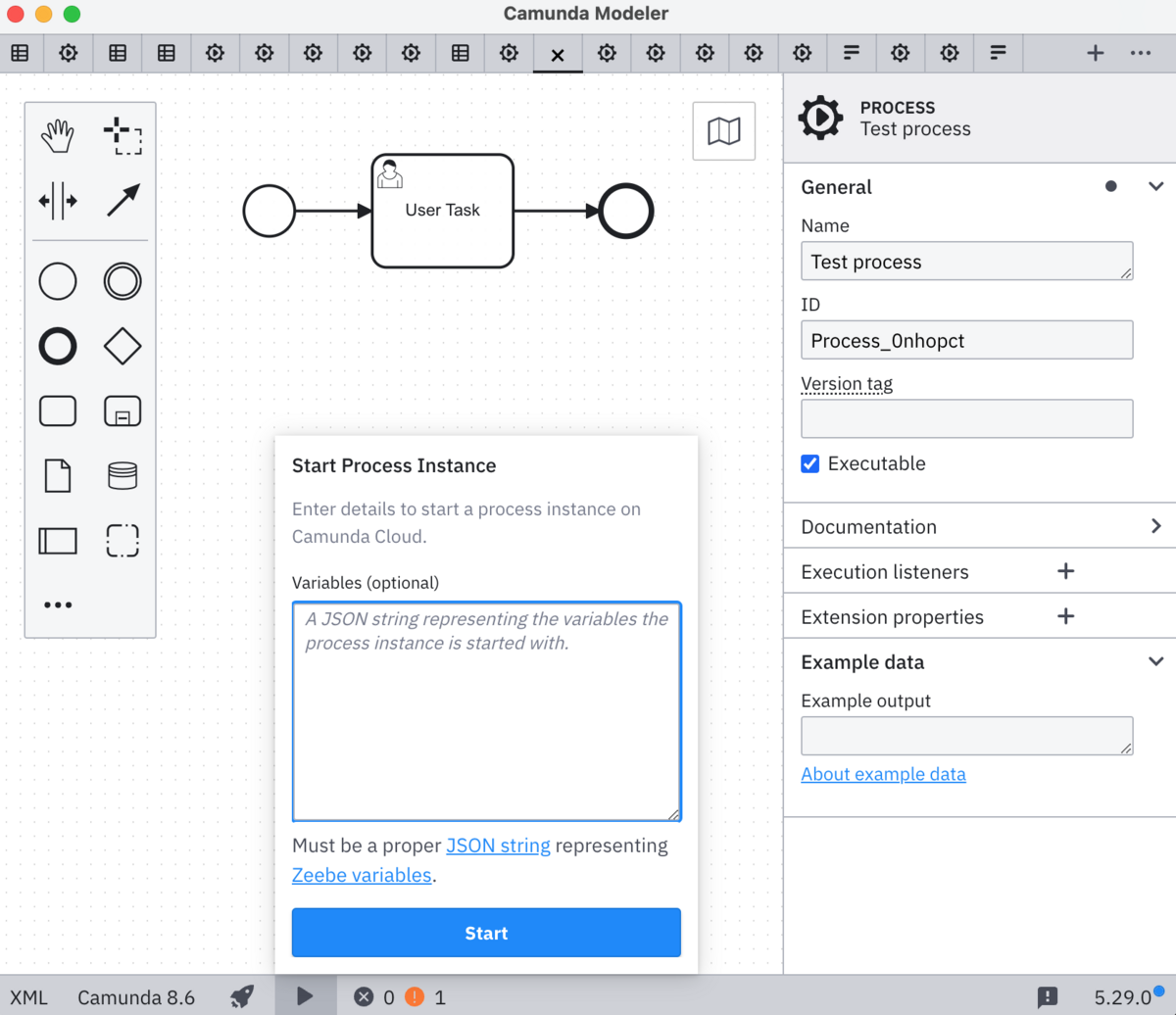Activate the global connect arrow tool
Viewport: 1176px width, 1015px height.
122,201
